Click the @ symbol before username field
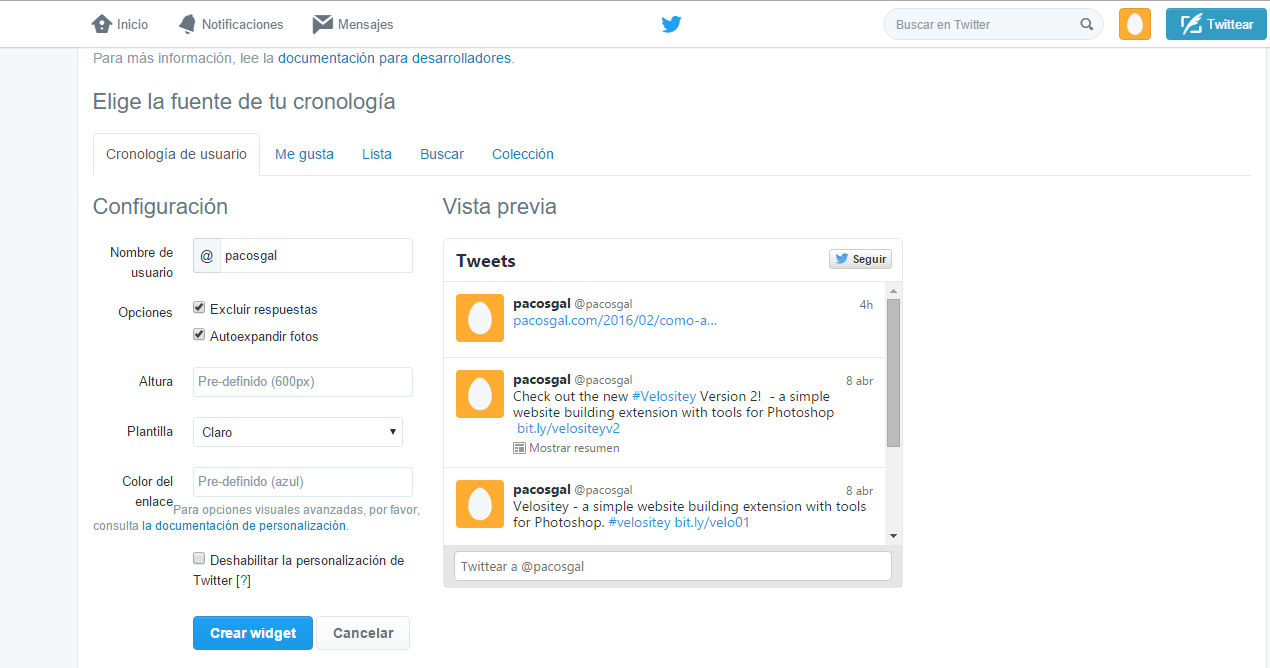Viewport: 1270px width, 668px height. pos(207,255)
